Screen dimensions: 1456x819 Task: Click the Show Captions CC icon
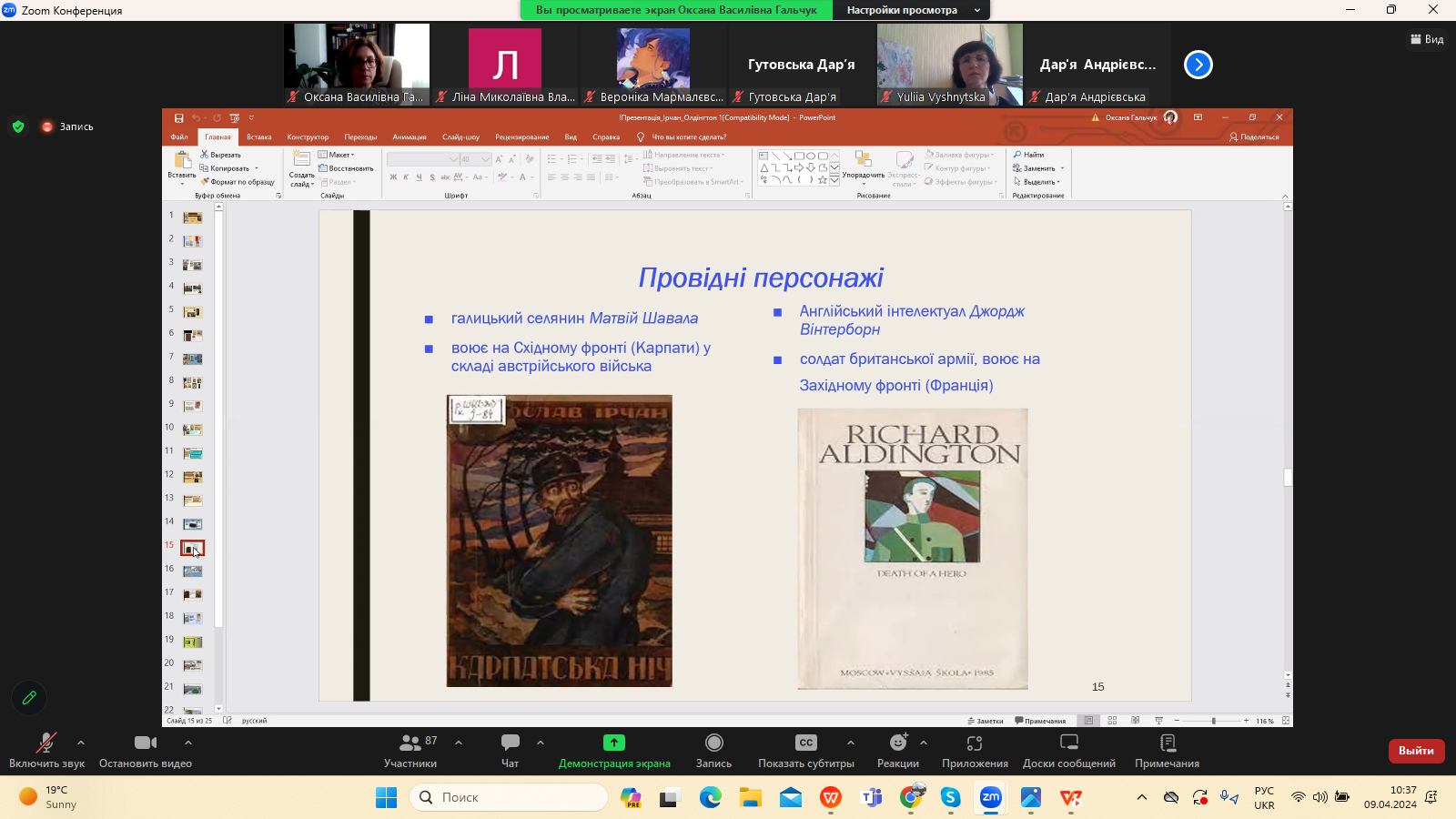point(805,743)
